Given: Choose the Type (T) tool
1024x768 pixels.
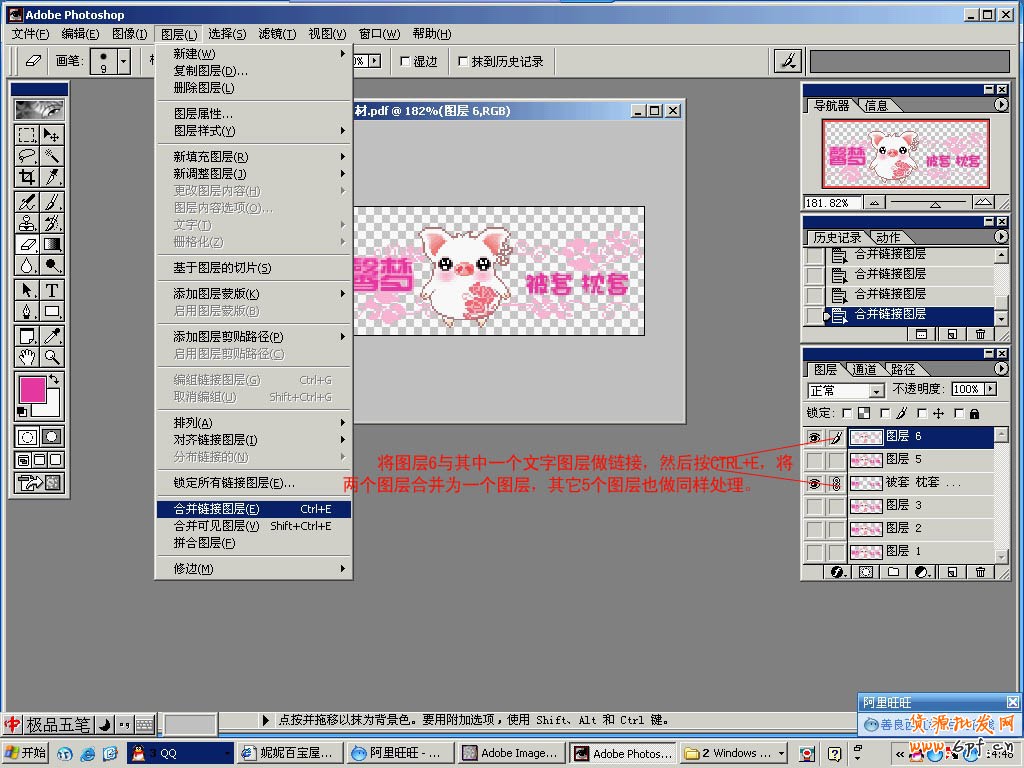Looking at the screenshot, I should [52, 290].
